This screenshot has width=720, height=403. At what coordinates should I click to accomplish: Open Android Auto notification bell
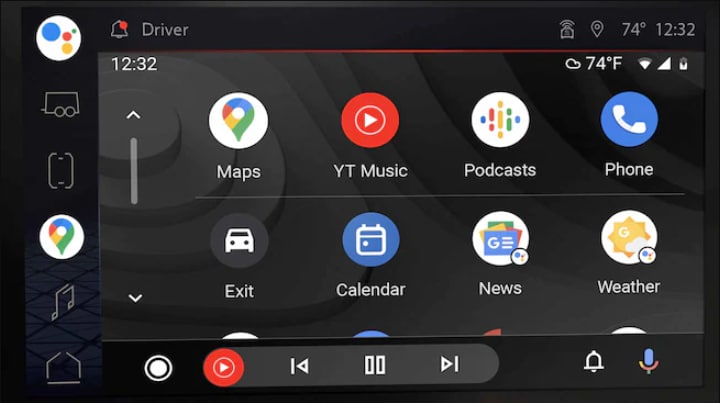[x=594, y=362]
